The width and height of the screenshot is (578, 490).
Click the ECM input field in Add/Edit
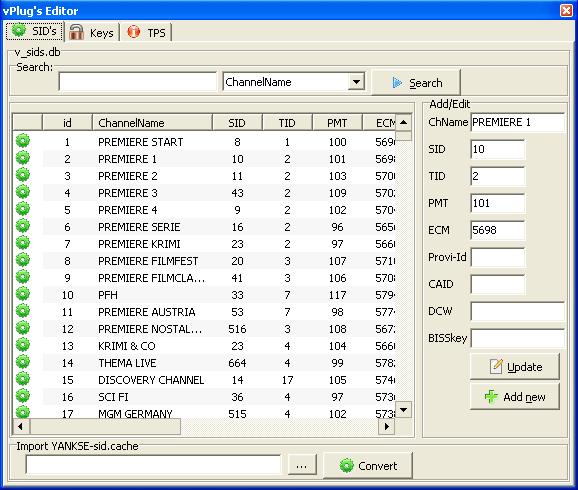coord(498,230)
